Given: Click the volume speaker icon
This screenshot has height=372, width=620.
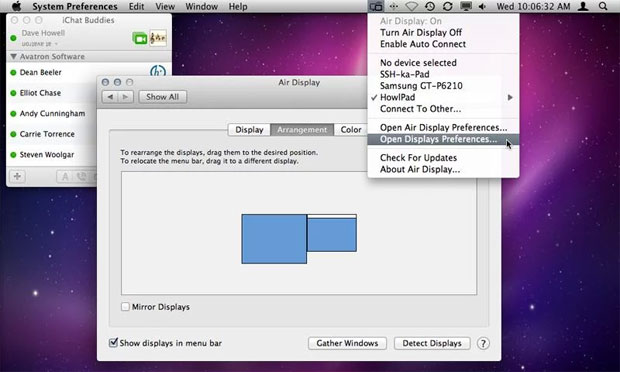Looking at the screenshot, I should pos(482,6).
